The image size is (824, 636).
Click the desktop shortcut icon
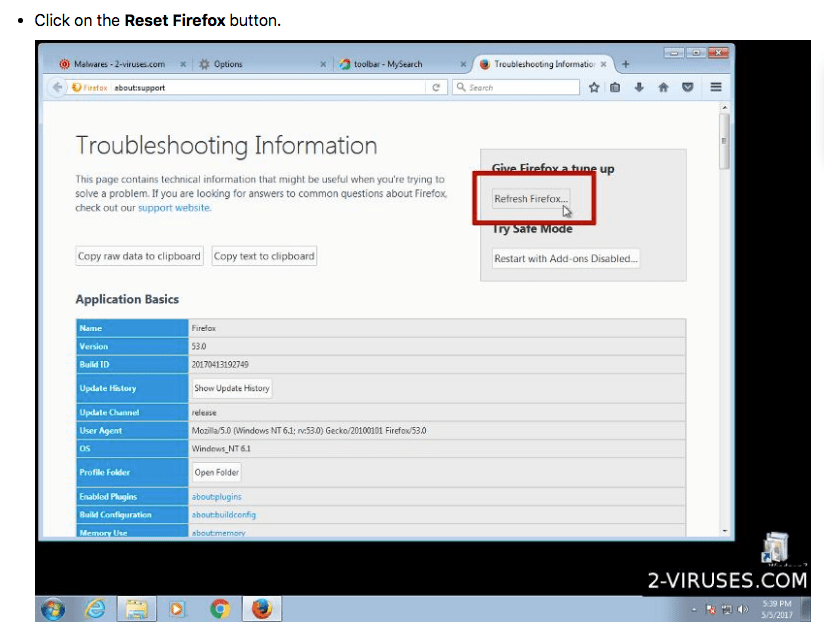(x=776, y=548)
